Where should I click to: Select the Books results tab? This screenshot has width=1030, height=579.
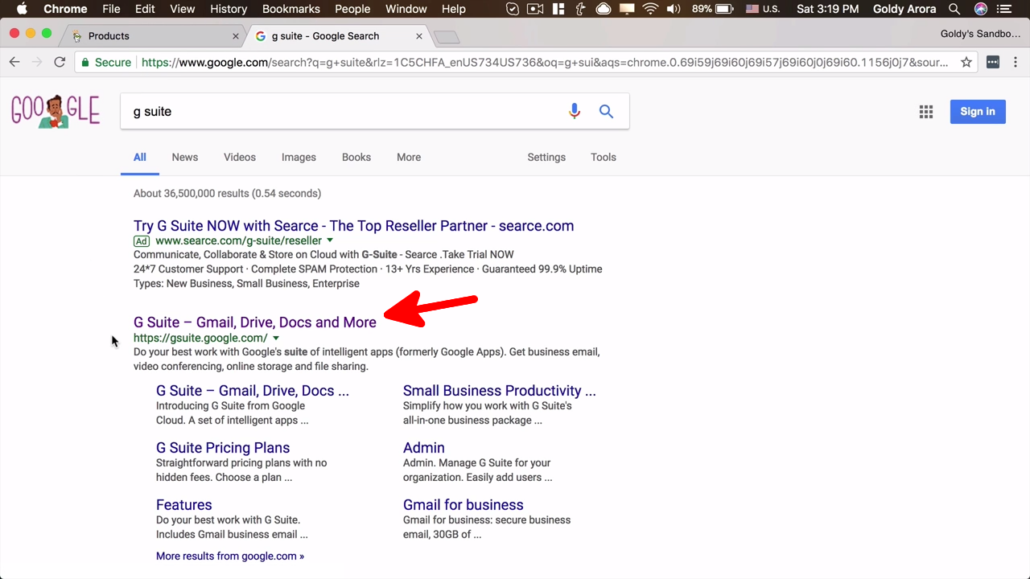[x=356, y=157]
